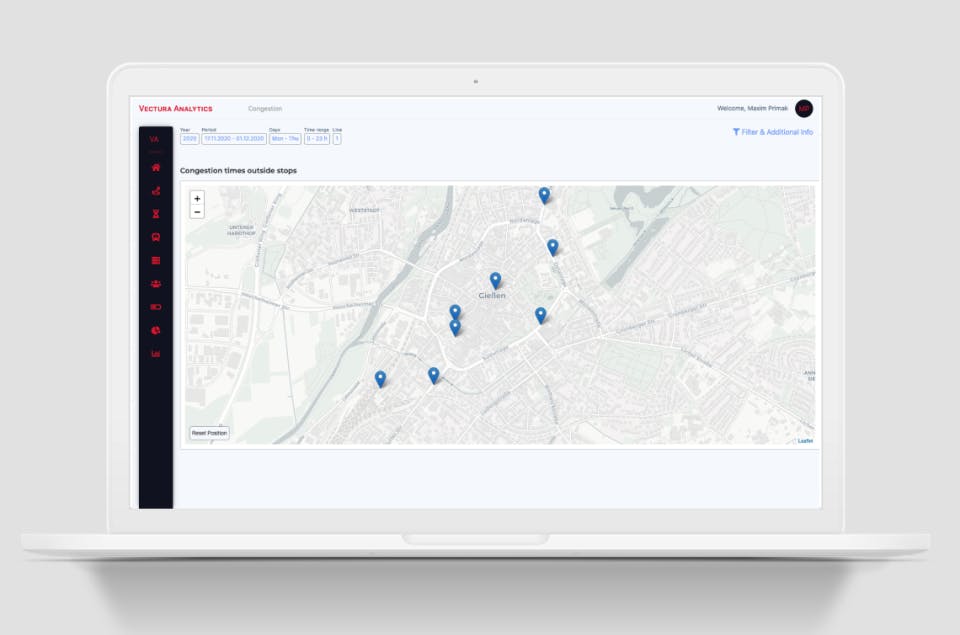The image size is (960, 635).
Task: Click the Leaflet attribution link
Action: tap(805, 441)
